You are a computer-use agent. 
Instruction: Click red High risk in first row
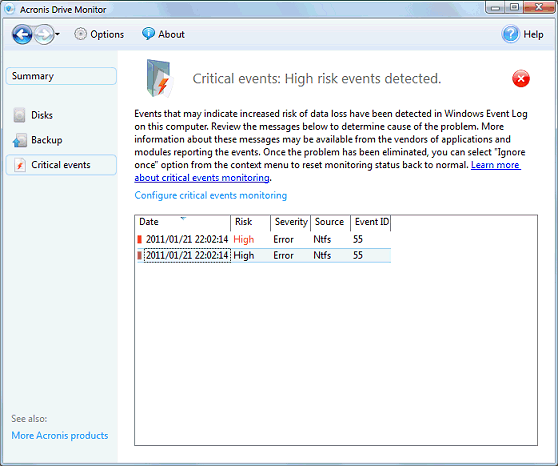[244, 240]
